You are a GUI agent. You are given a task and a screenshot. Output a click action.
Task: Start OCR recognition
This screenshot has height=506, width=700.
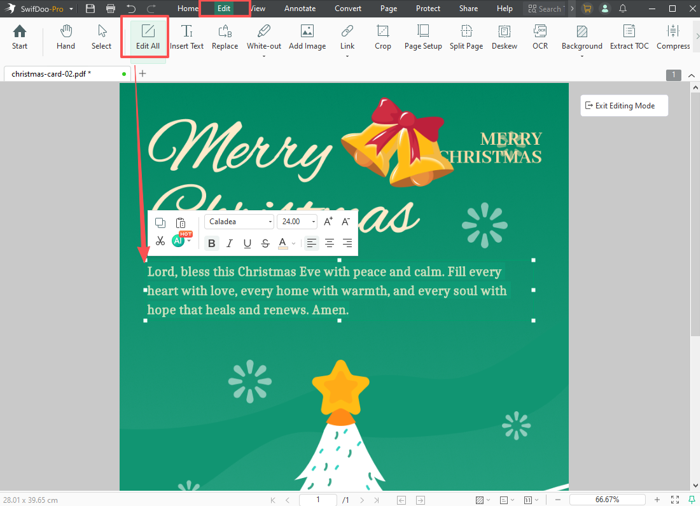click(x=540, y=37)
